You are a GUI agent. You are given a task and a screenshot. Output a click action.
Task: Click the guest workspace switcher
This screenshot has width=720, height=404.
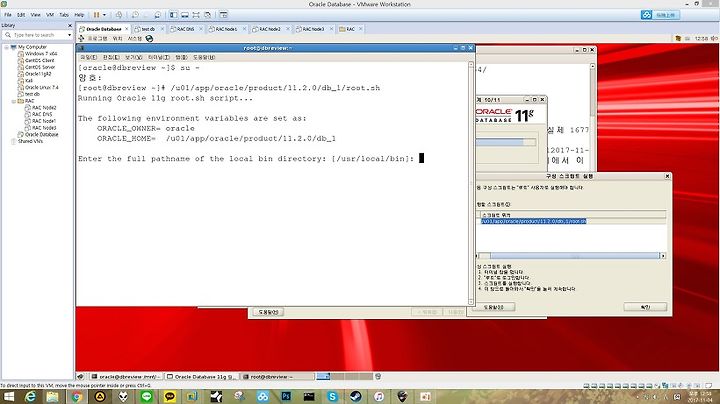click(x=343, y=376)
